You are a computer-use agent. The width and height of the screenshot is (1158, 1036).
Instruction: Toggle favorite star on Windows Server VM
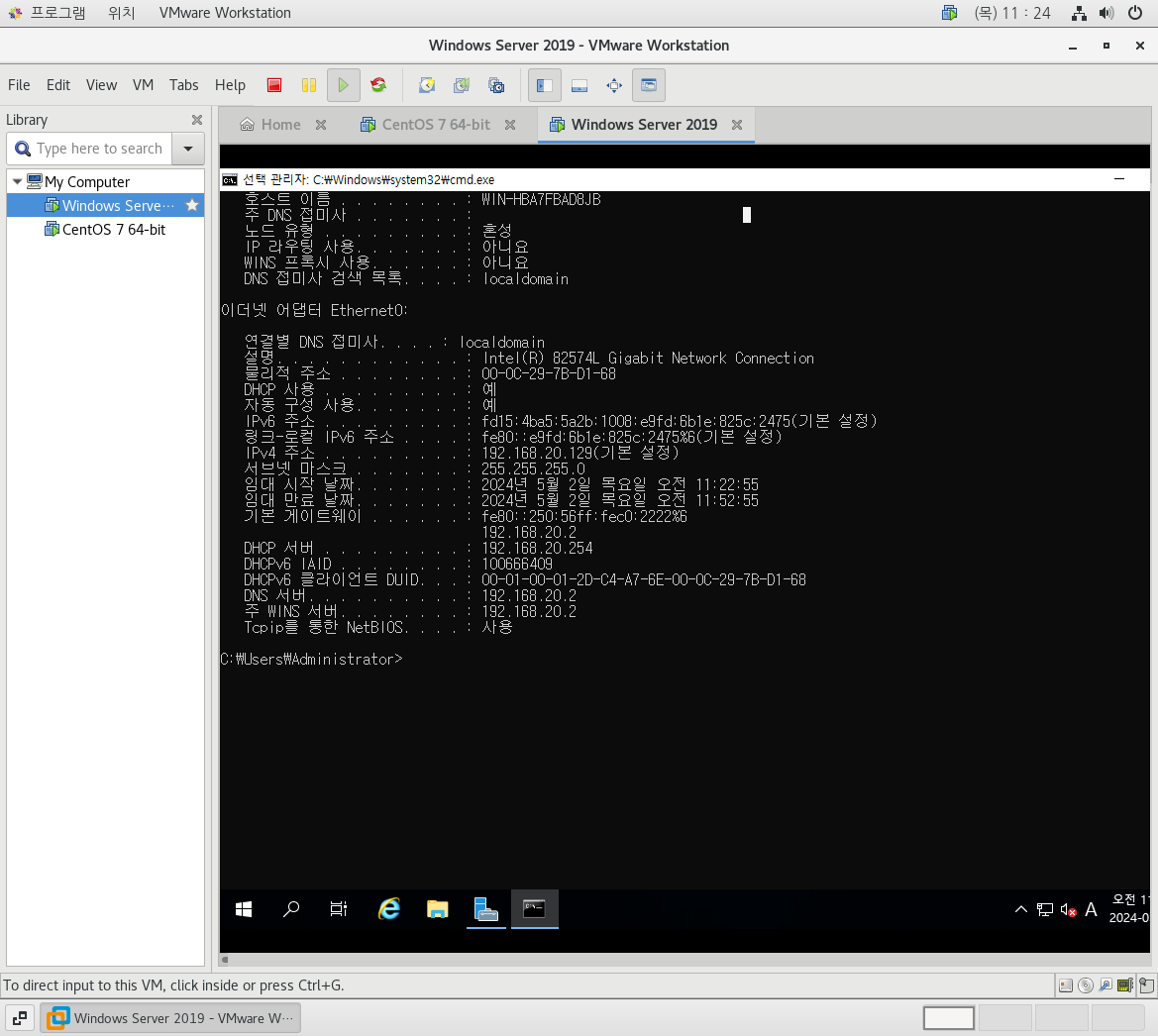pyautogui.click(x=193, y=205)
